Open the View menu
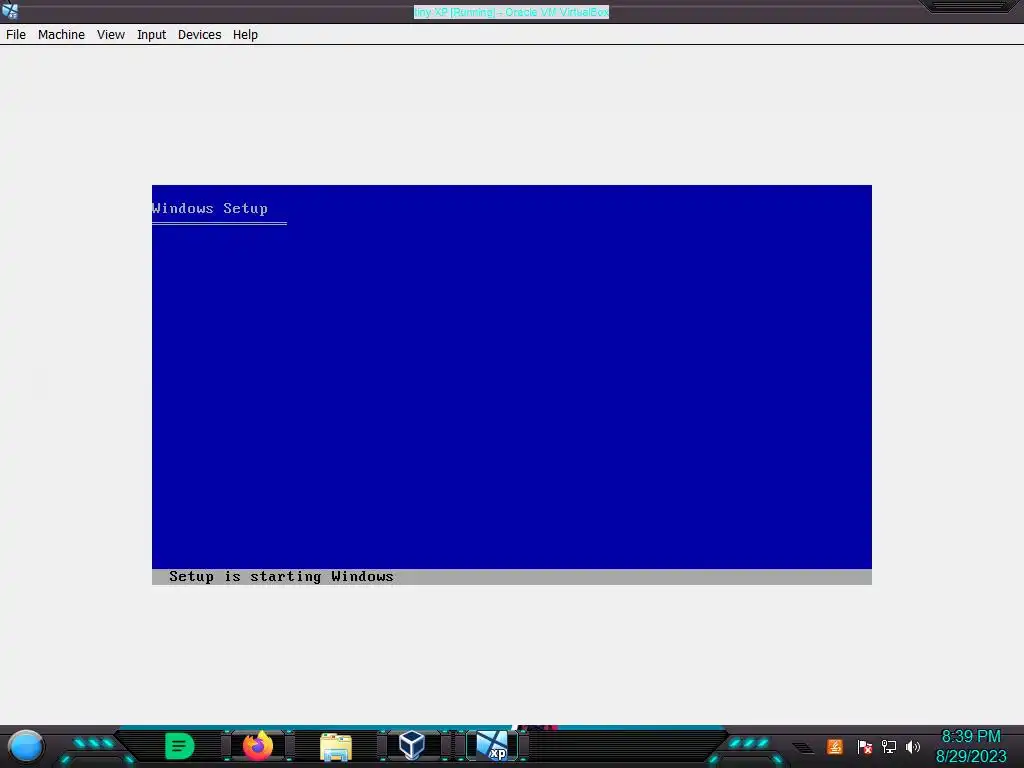The height and width of the screenshot is (768, 1024). point(111,35)
